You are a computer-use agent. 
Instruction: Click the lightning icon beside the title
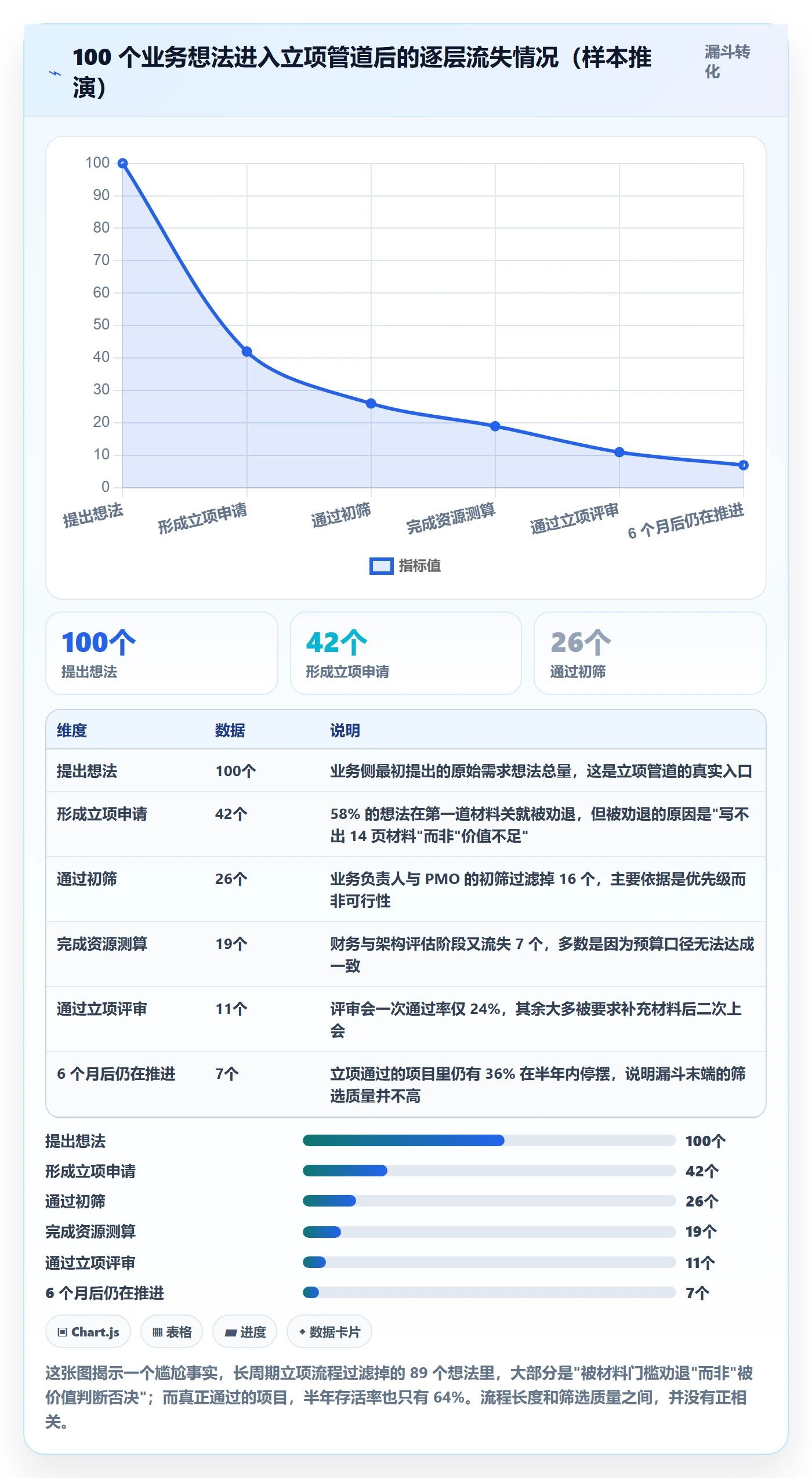(55, 73)
